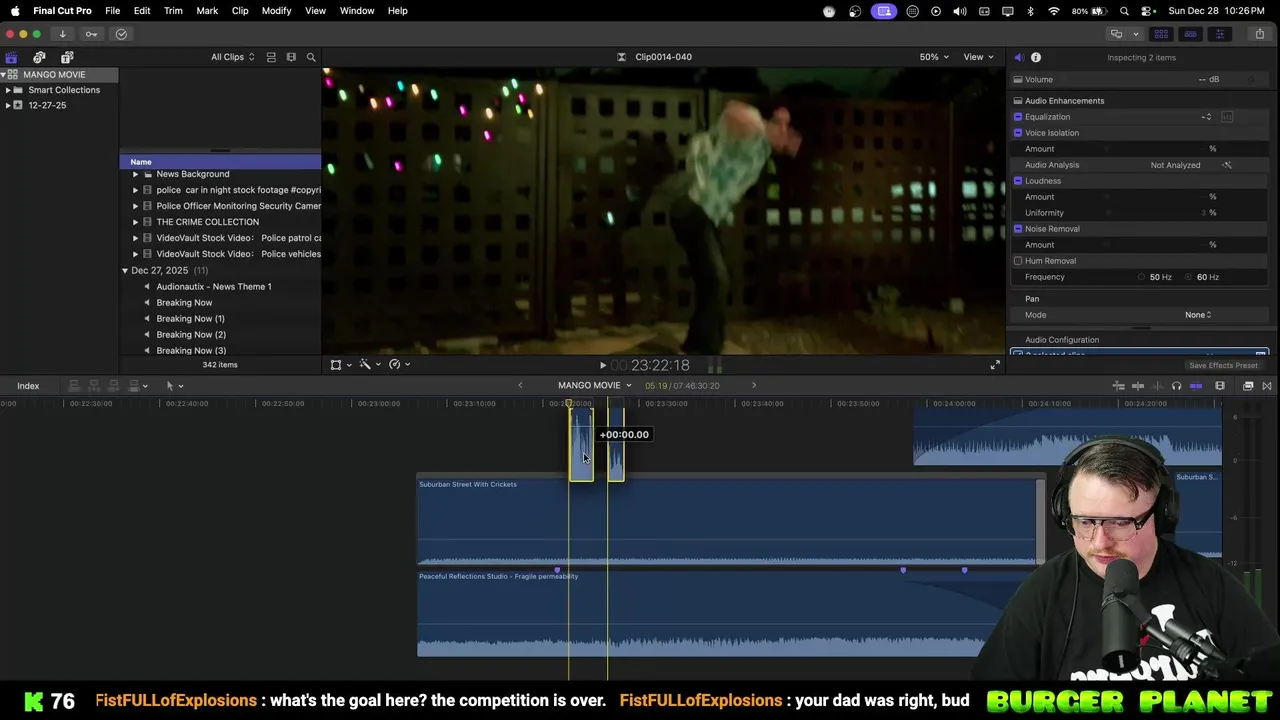The image size is (1280, 720).
Task: Select the Breaking Now (2) audio clip
Action: [x=191, y=335]
